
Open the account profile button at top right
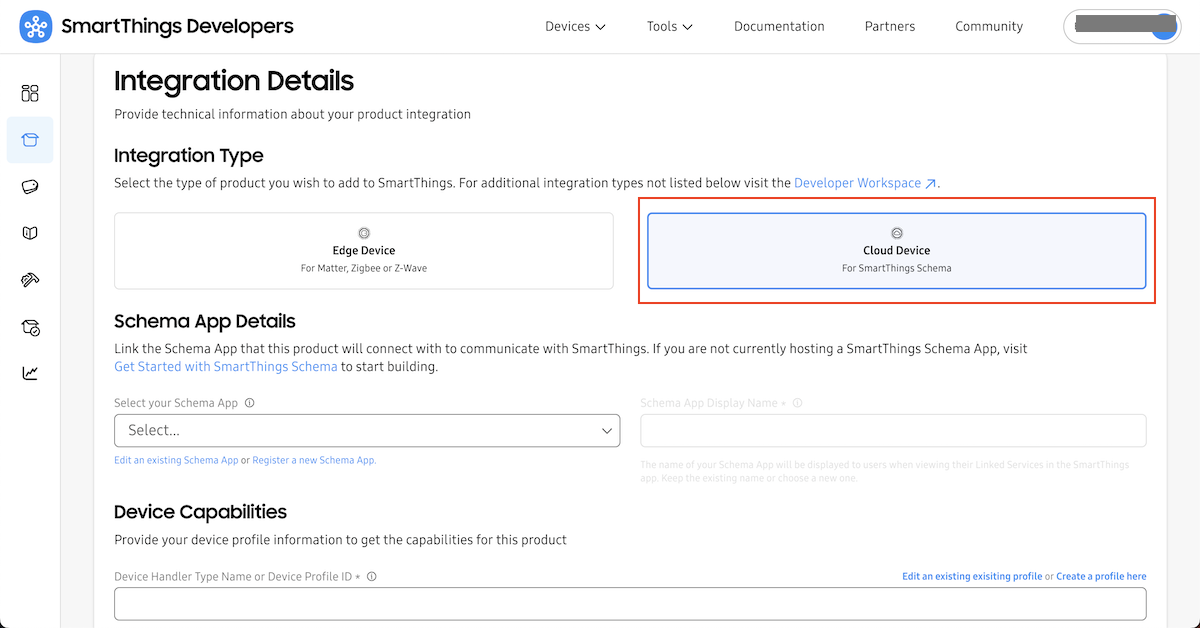coord(1123,27)
